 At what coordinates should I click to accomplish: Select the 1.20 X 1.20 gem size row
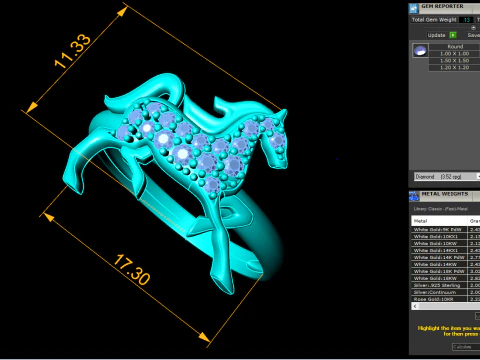tap(454, 68)
